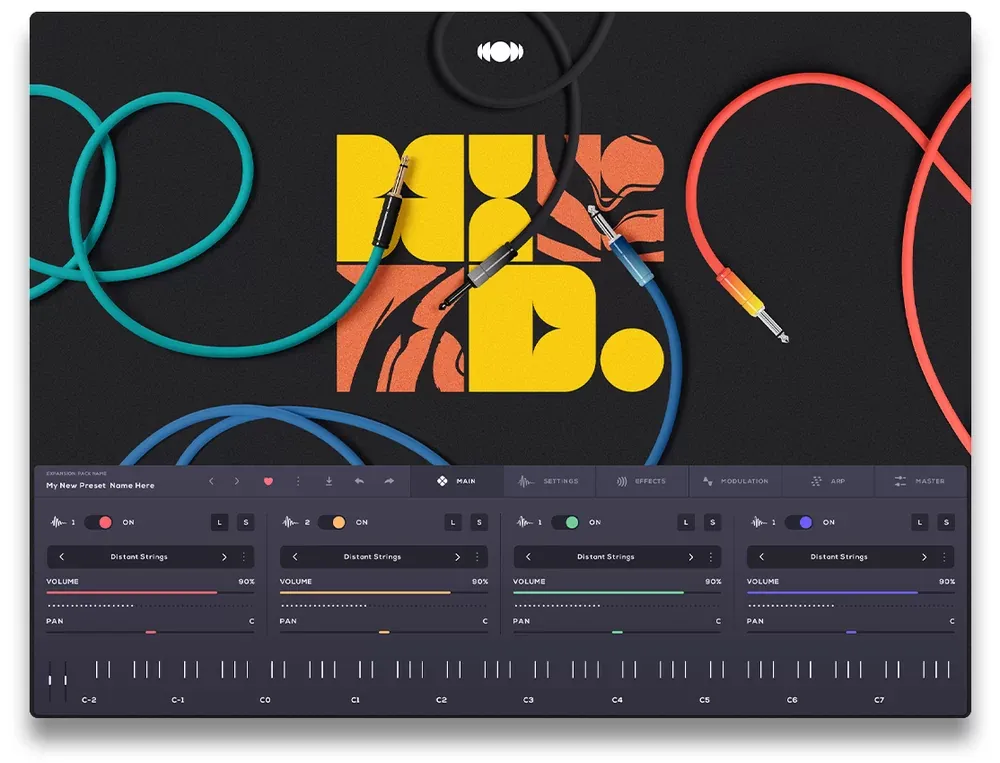This screenshot has width=1000, height=763.
Task: Switch to the ARP tab
Action: 828,481
